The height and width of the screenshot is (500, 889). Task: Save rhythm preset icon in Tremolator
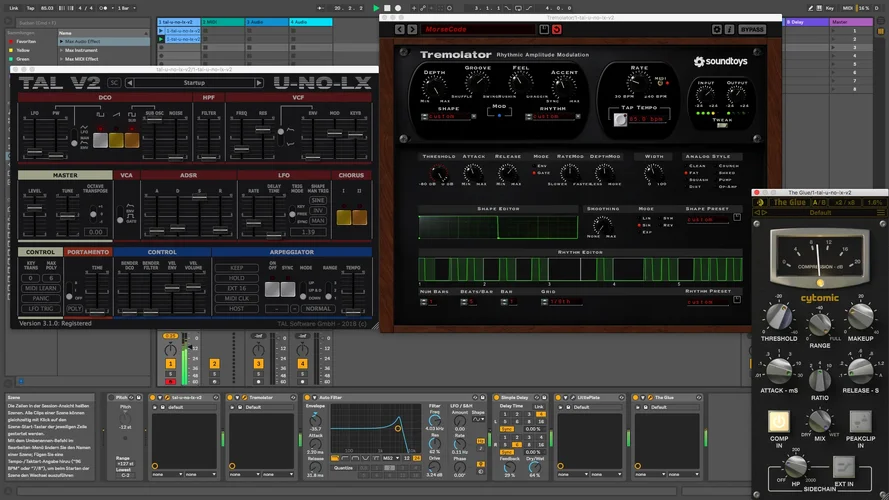tap(736, 299)
